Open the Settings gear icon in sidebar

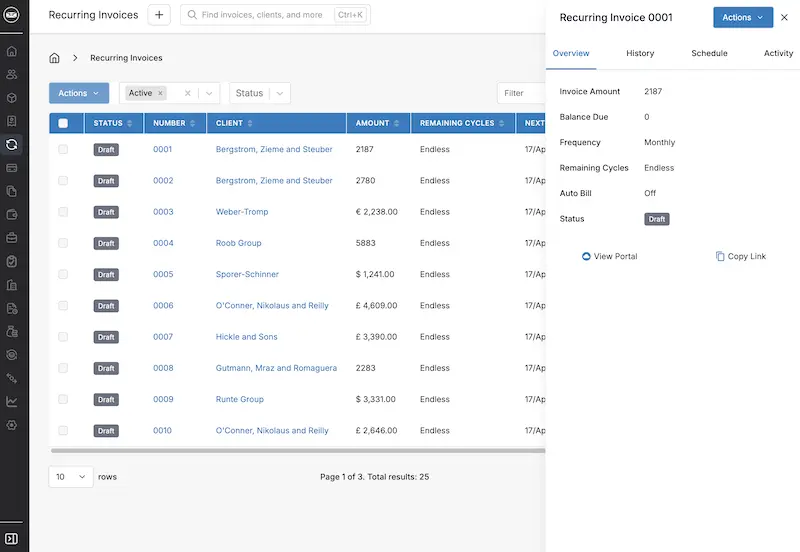click(12, 425)
